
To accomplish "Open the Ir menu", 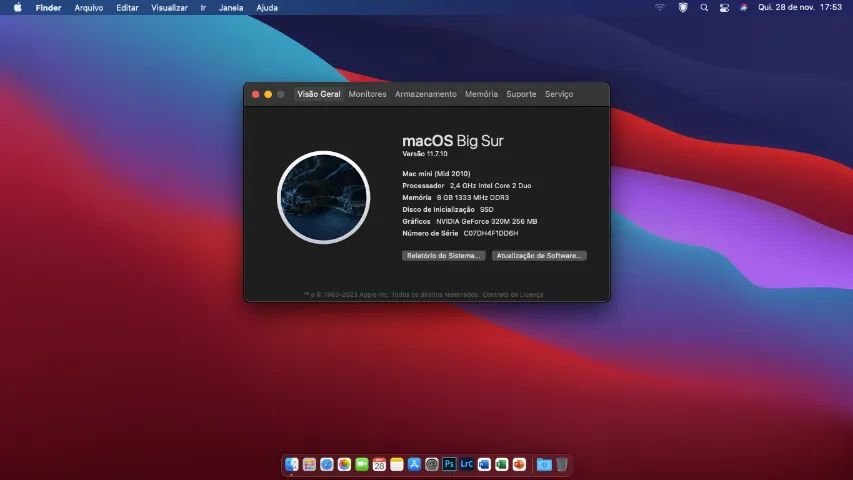I will [203, 8].
